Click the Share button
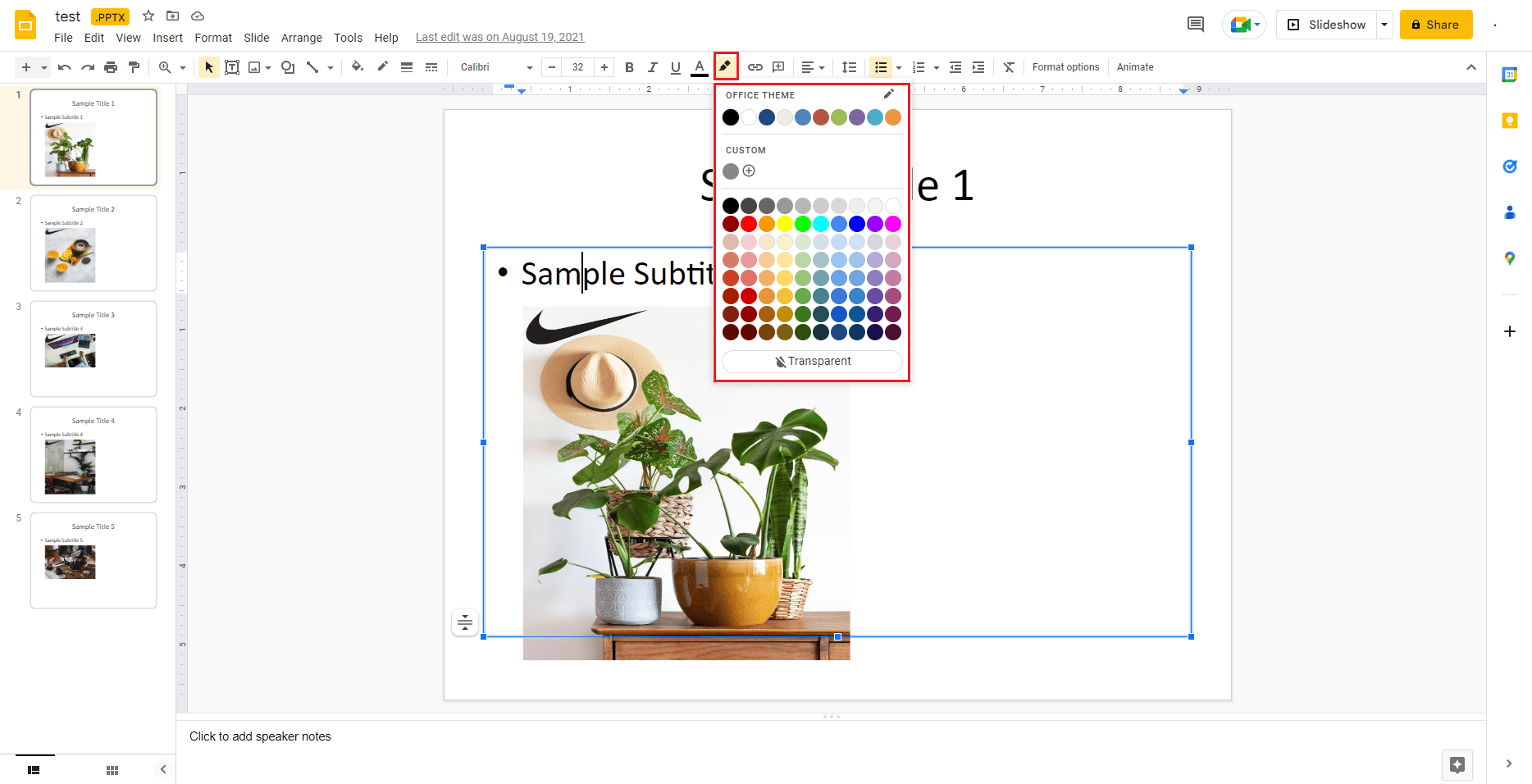Screen dimensions: 1532x784 1435,25
